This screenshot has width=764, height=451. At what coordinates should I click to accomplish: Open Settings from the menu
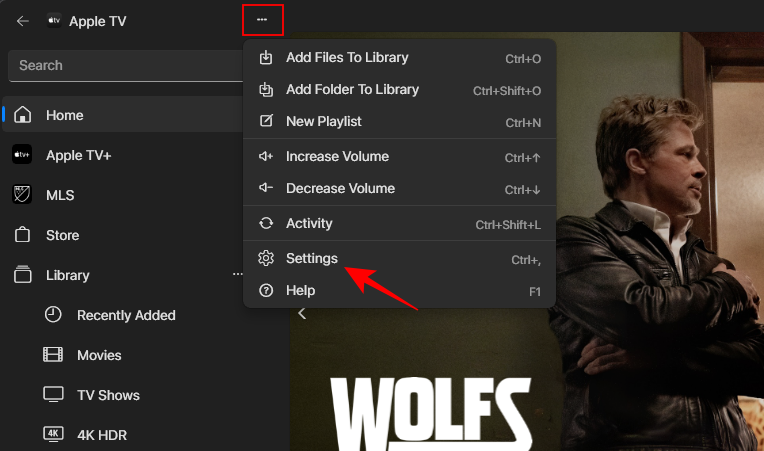pos(400,259)
